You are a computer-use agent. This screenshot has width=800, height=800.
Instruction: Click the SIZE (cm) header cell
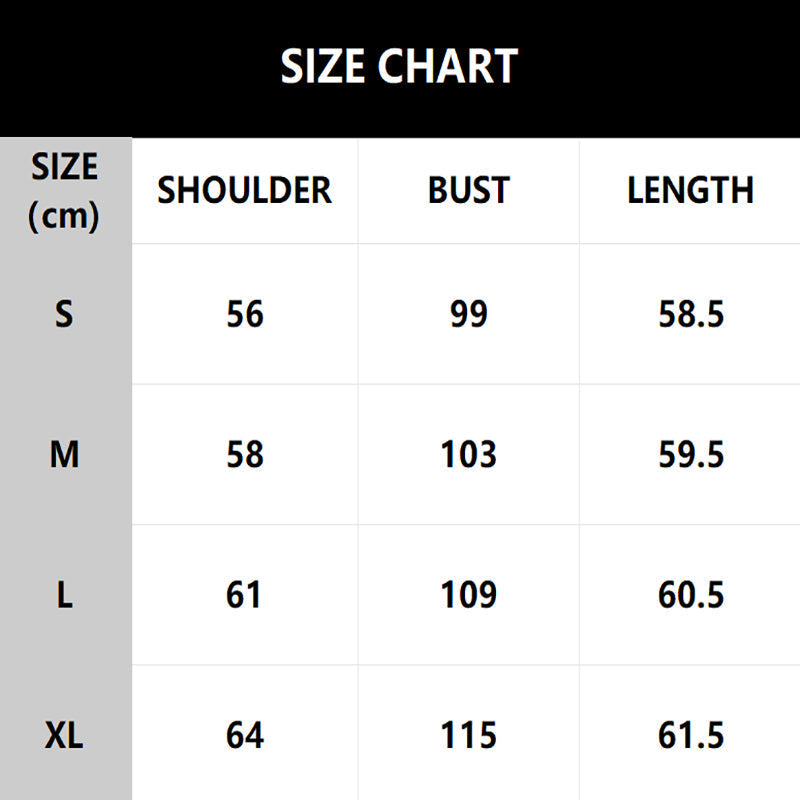pos(65,190)
